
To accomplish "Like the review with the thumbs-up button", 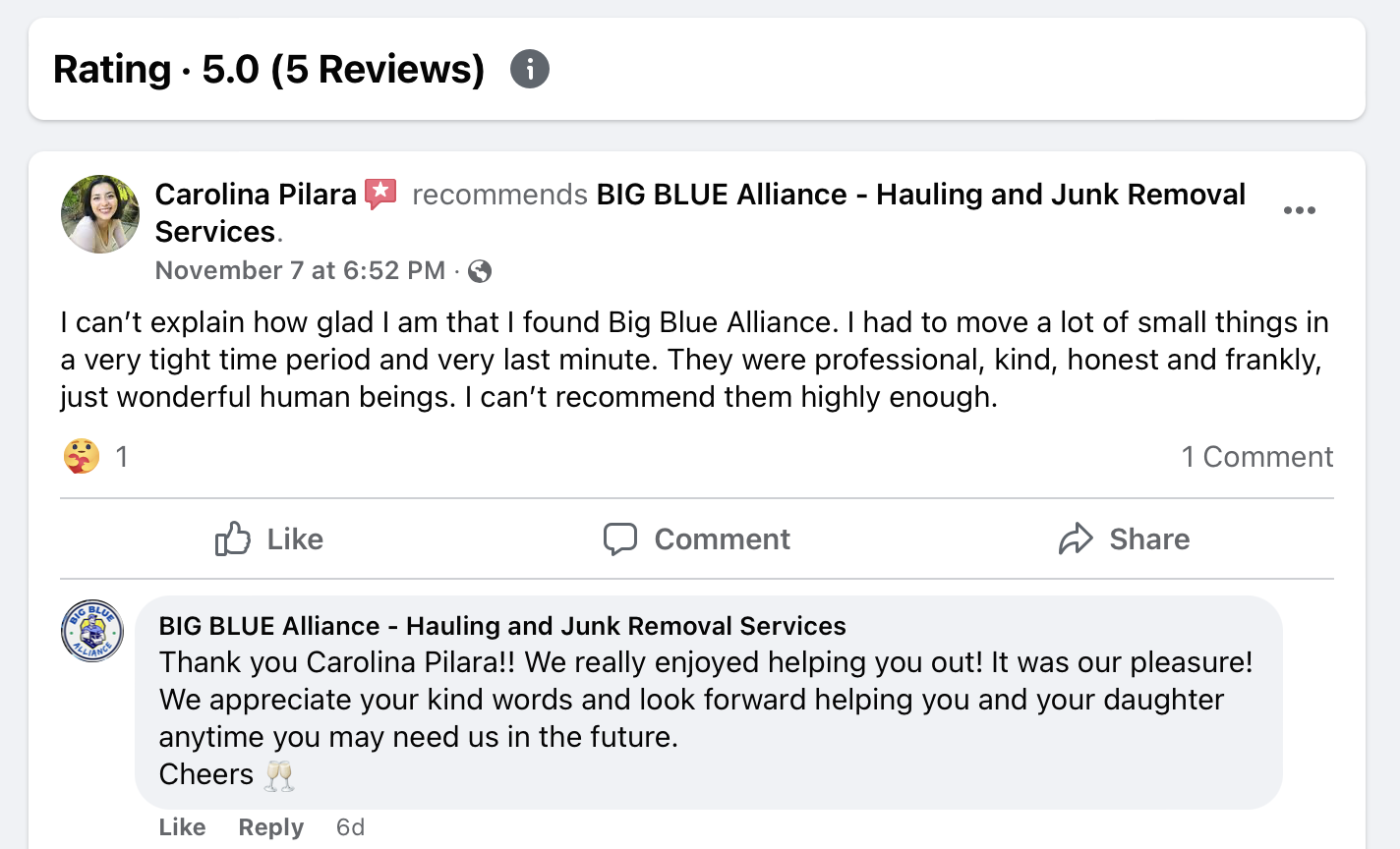I will (x=269, y=538).
